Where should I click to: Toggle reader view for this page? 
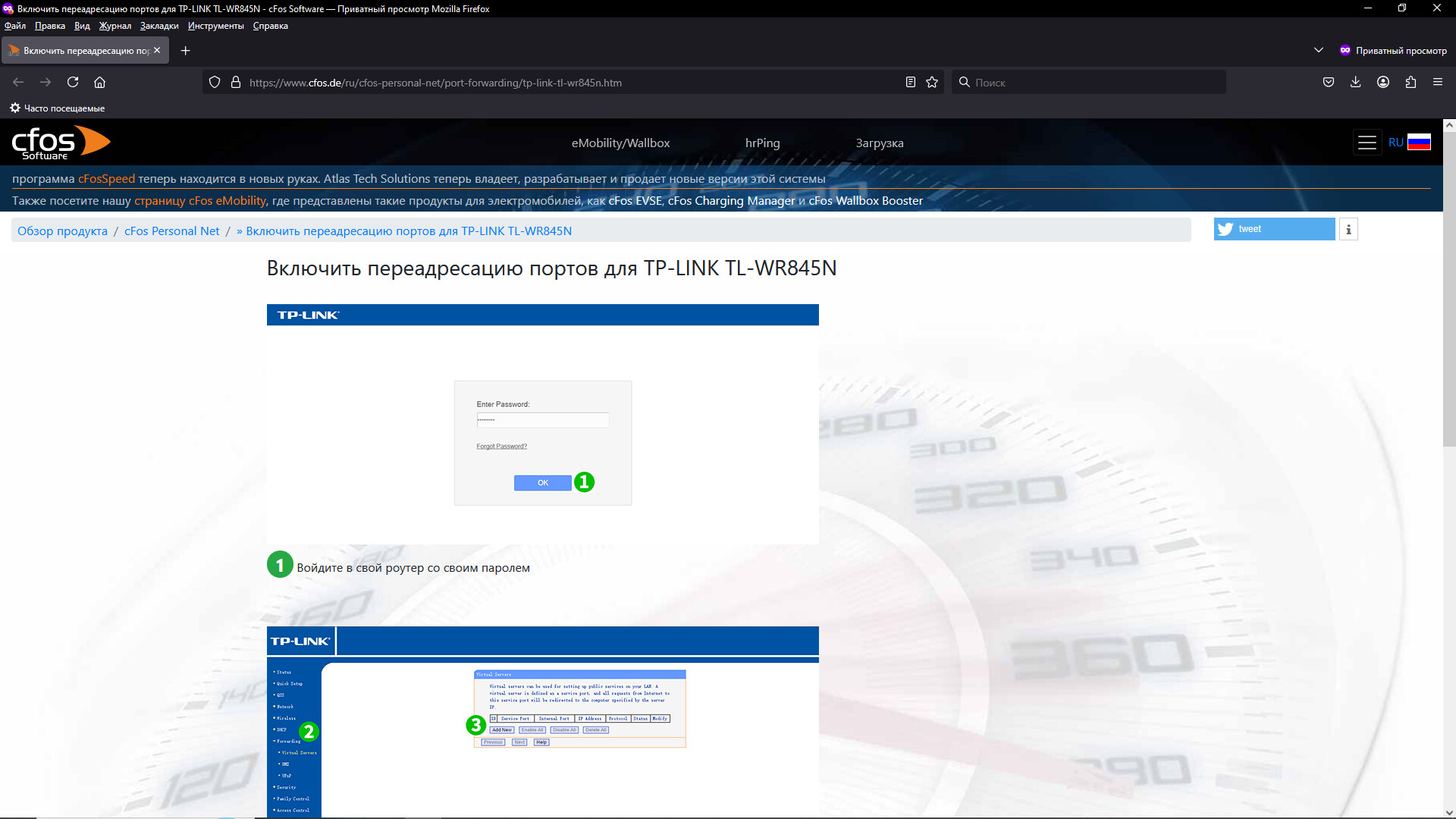pos(911,82)
